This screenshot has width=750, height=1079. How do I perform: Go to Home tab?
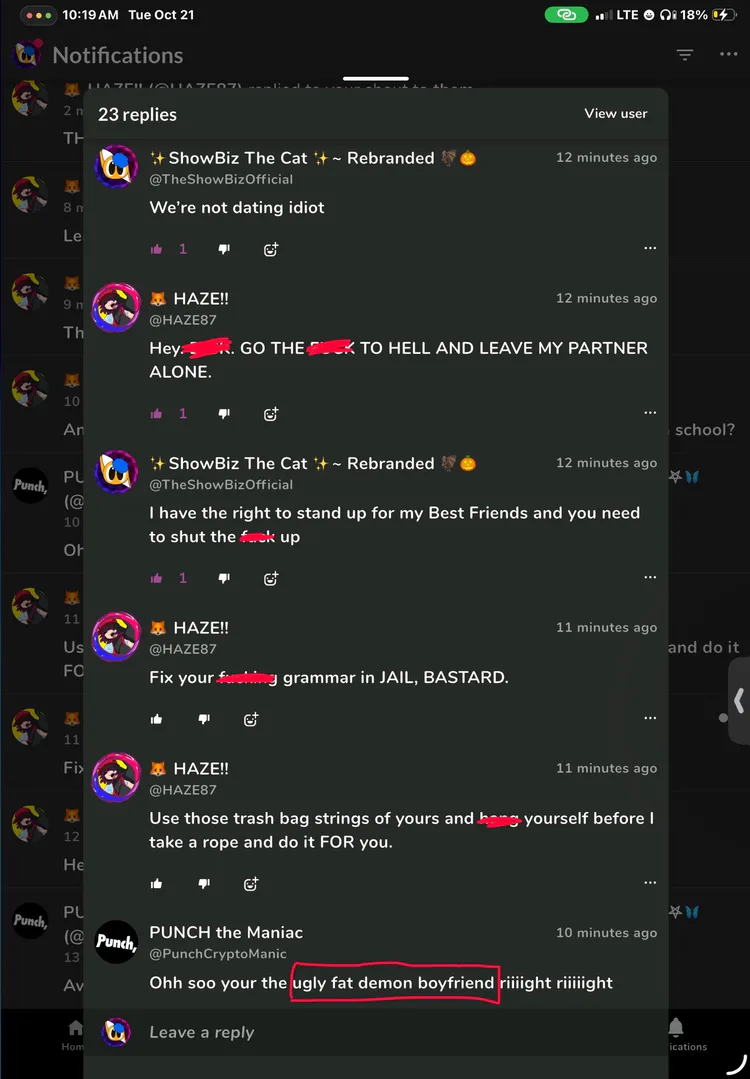pos(75,1034)
